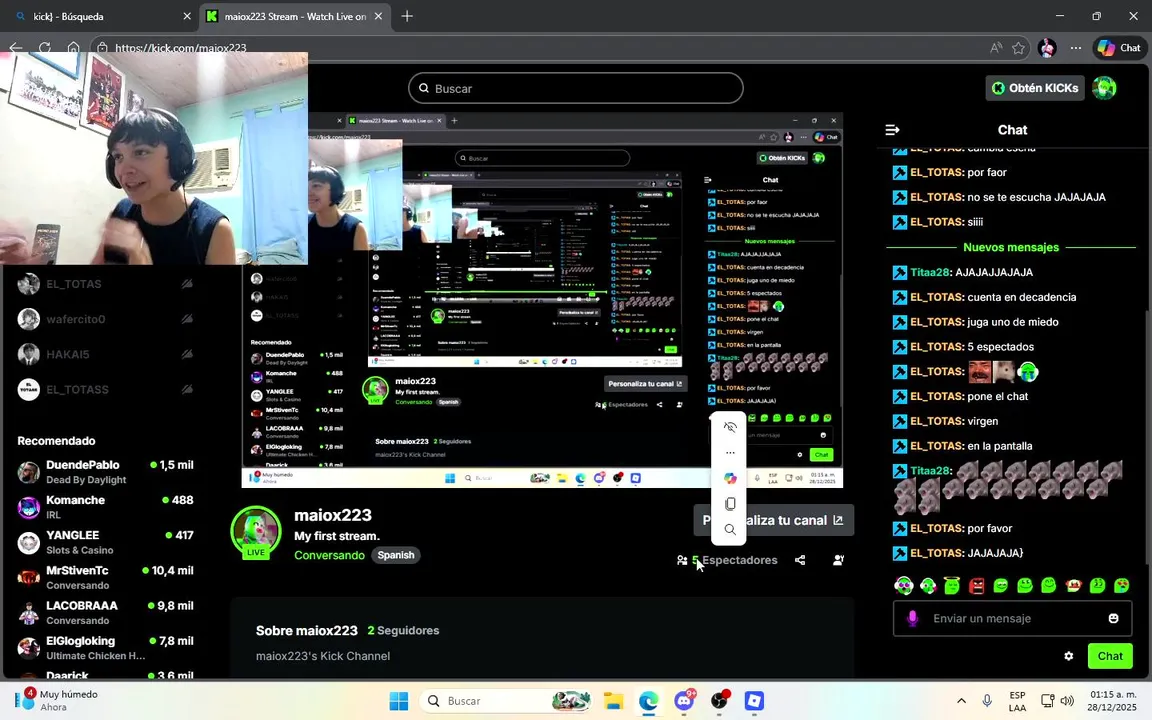
Task: Open Komanche recommended channel
Action: point(105,507)
